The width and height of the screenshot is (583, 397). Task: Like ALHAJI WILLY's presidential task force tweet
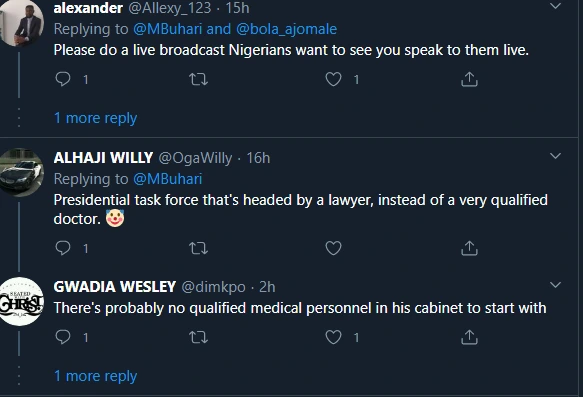(333, 248)
